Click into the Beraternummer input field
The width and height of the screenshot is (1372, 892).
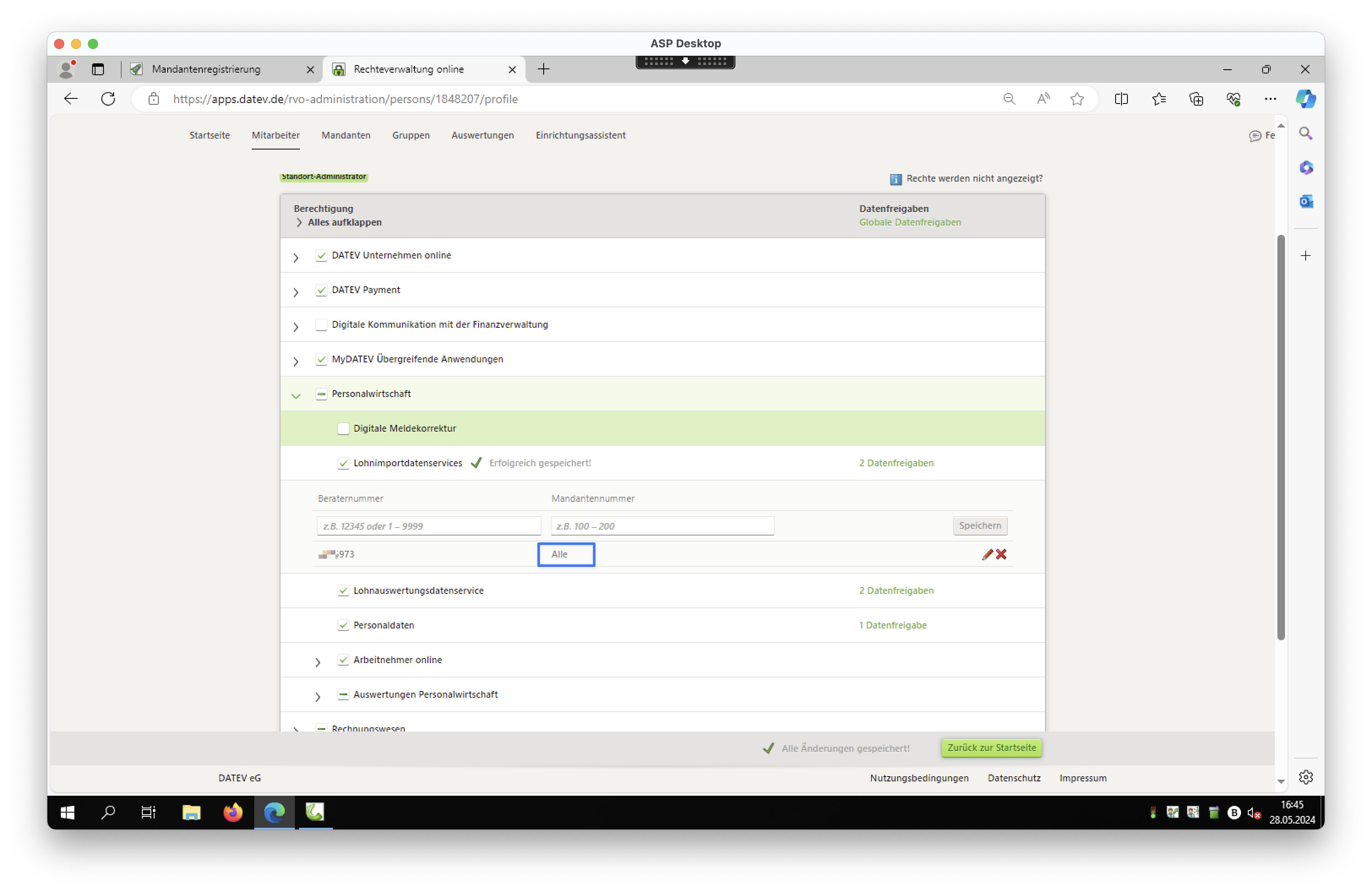[x=428, y=526]
